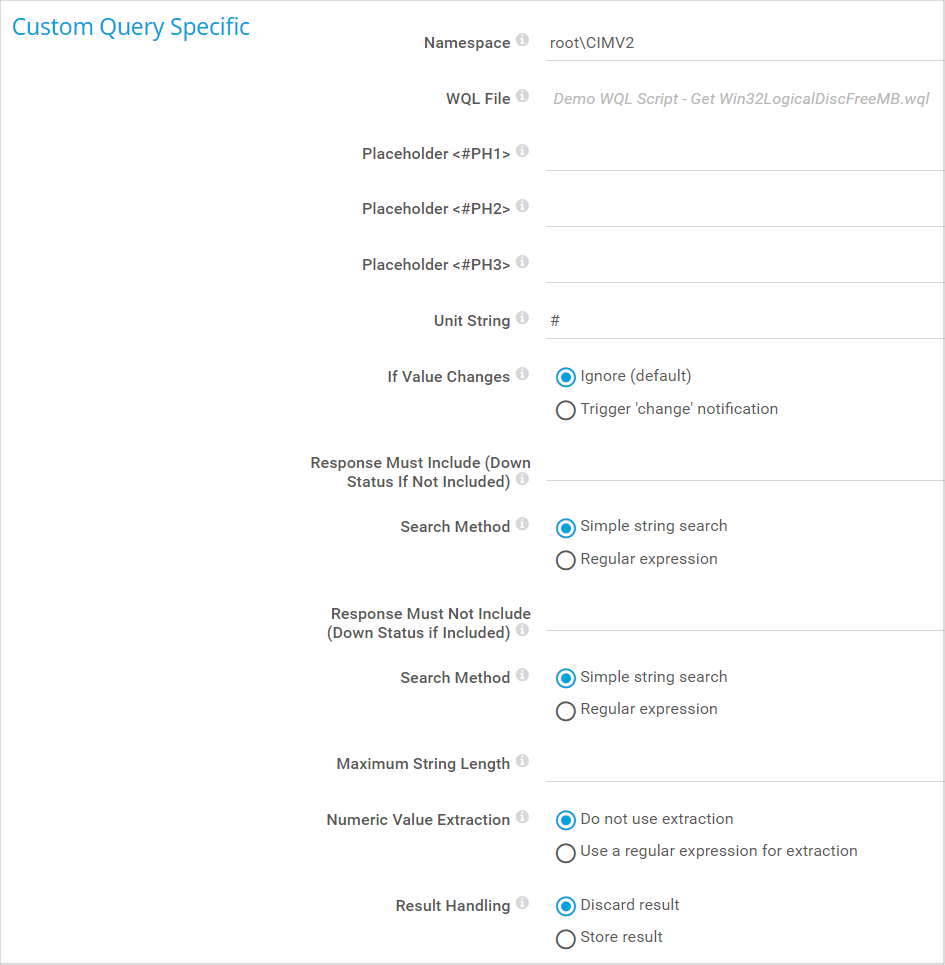Click the Namespace input field

pyautogui.click(x=744, y=43)
